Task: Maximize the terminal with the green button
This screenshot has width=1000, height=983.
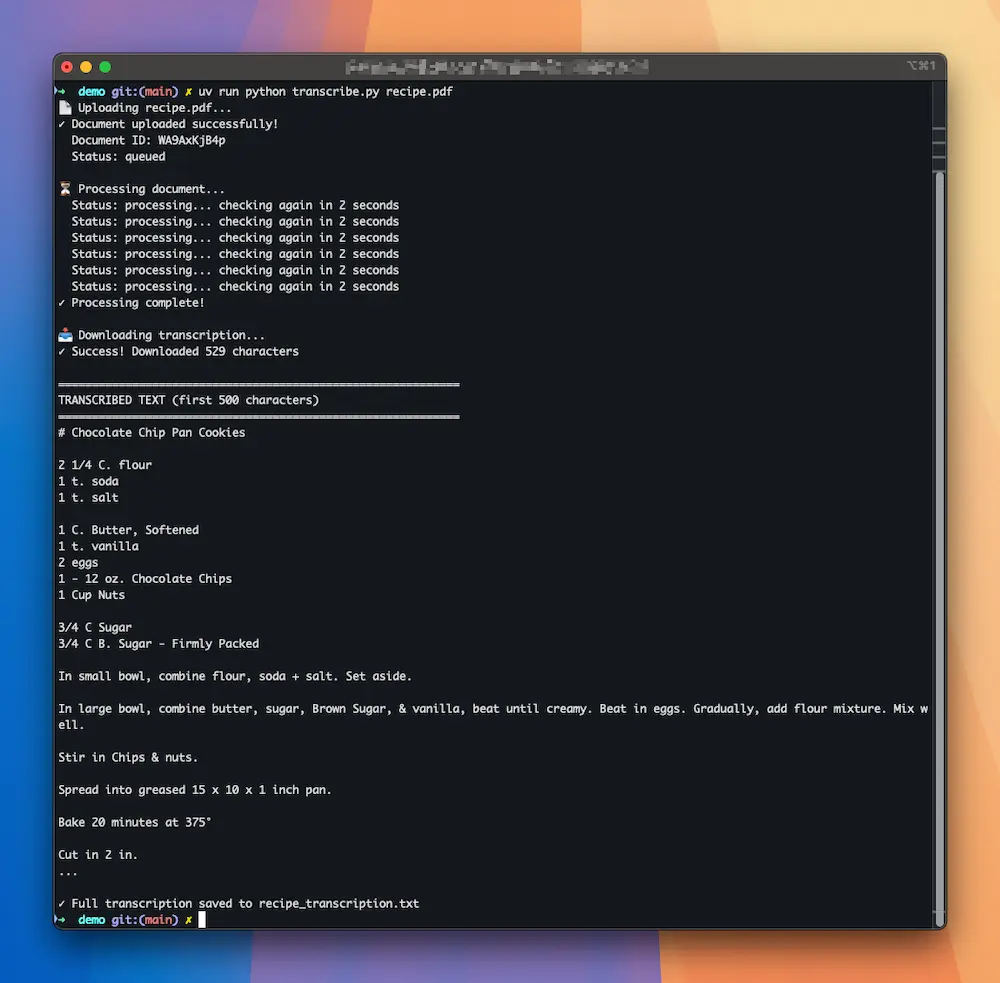Action: pos(105,67)
